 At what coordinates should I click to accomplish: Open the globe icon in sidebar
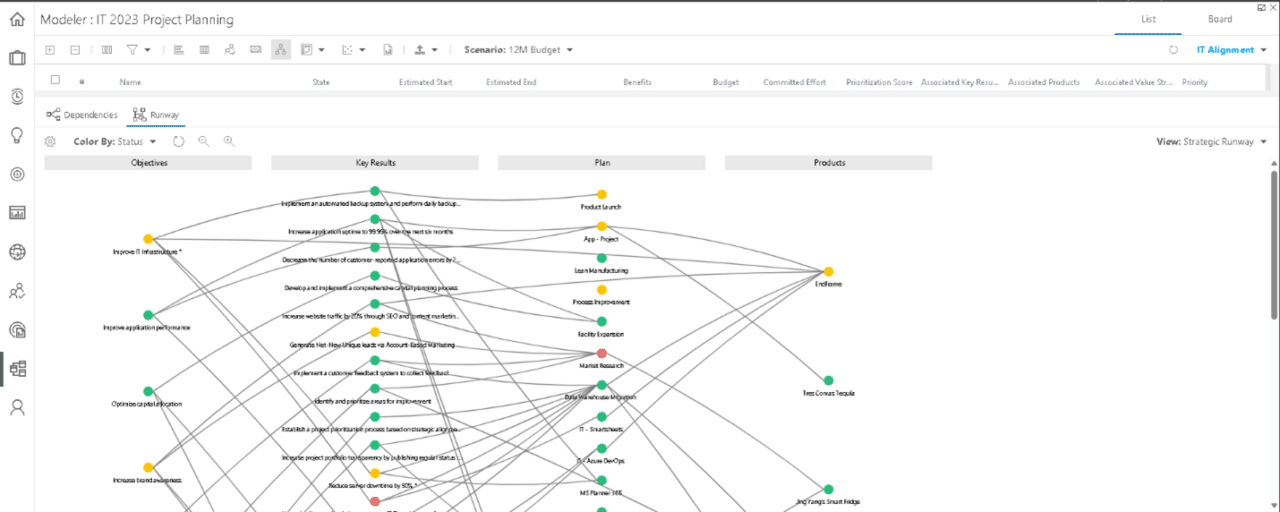[x=16, y=252]
